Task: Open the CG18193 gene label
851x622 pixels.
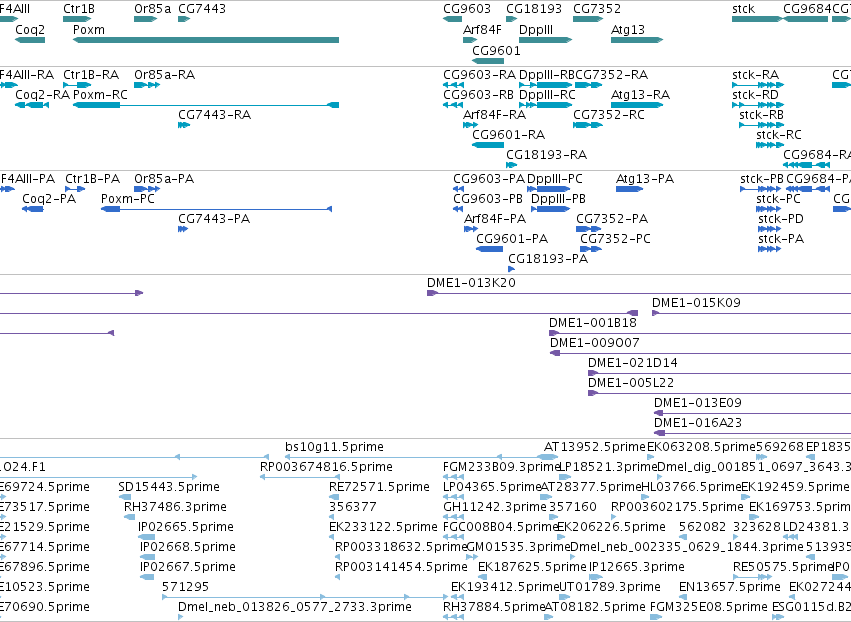Action: pos(534,9)
